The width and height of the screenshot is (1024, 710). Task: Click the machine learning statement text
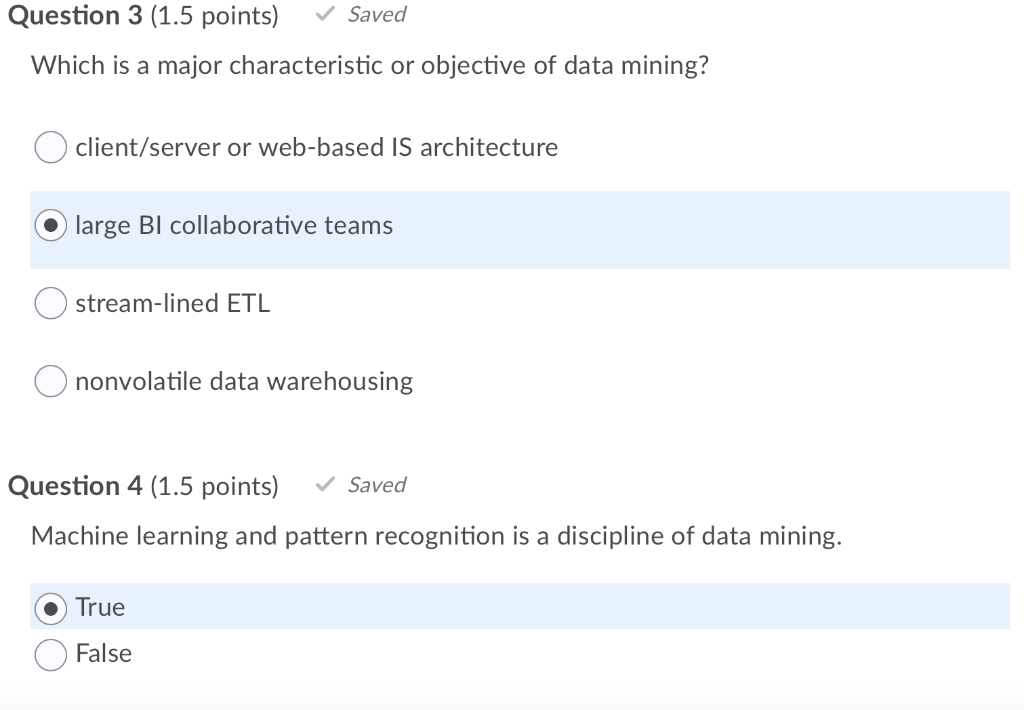[438, 536]
